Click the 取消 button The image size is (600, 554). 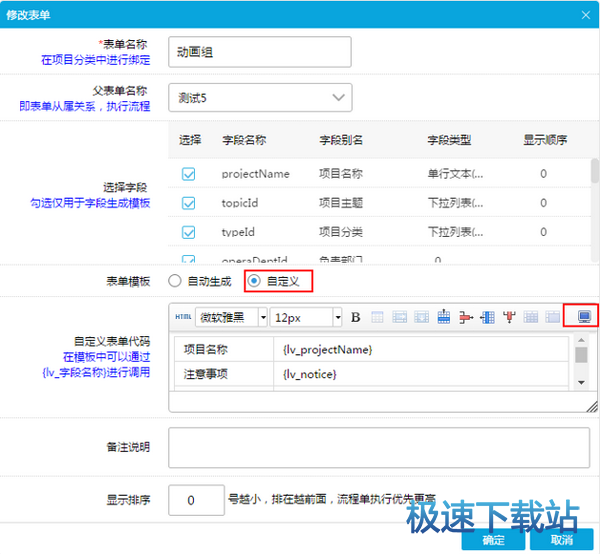(562, 540)
